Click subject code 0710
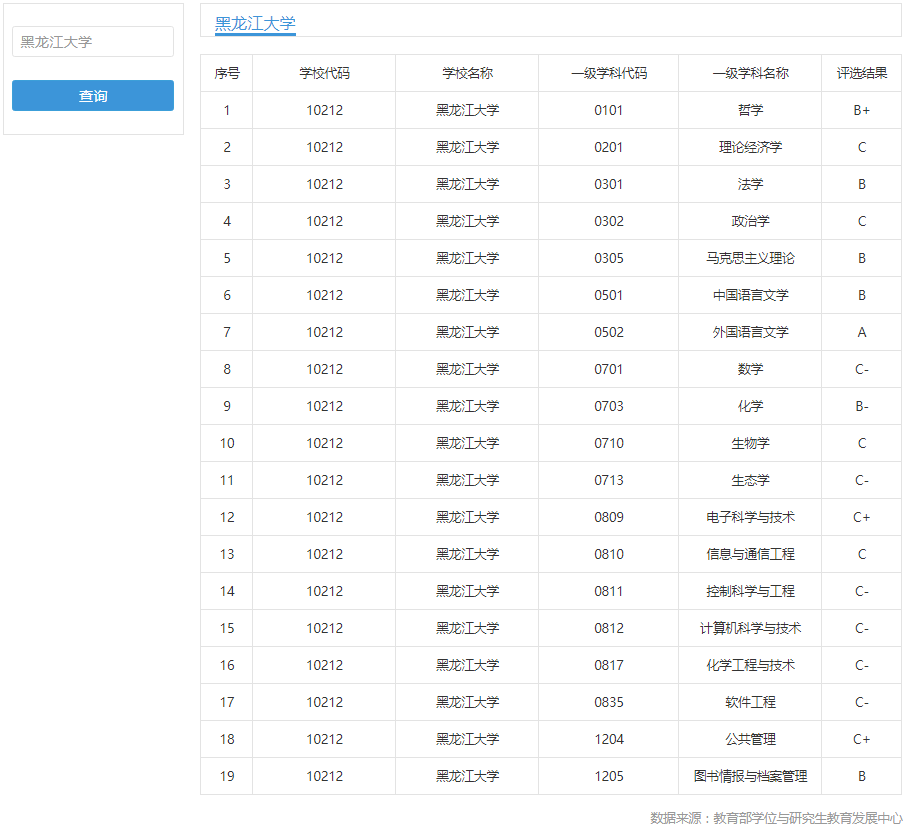Viewport: 905px width, 827px height. (609, 443)
